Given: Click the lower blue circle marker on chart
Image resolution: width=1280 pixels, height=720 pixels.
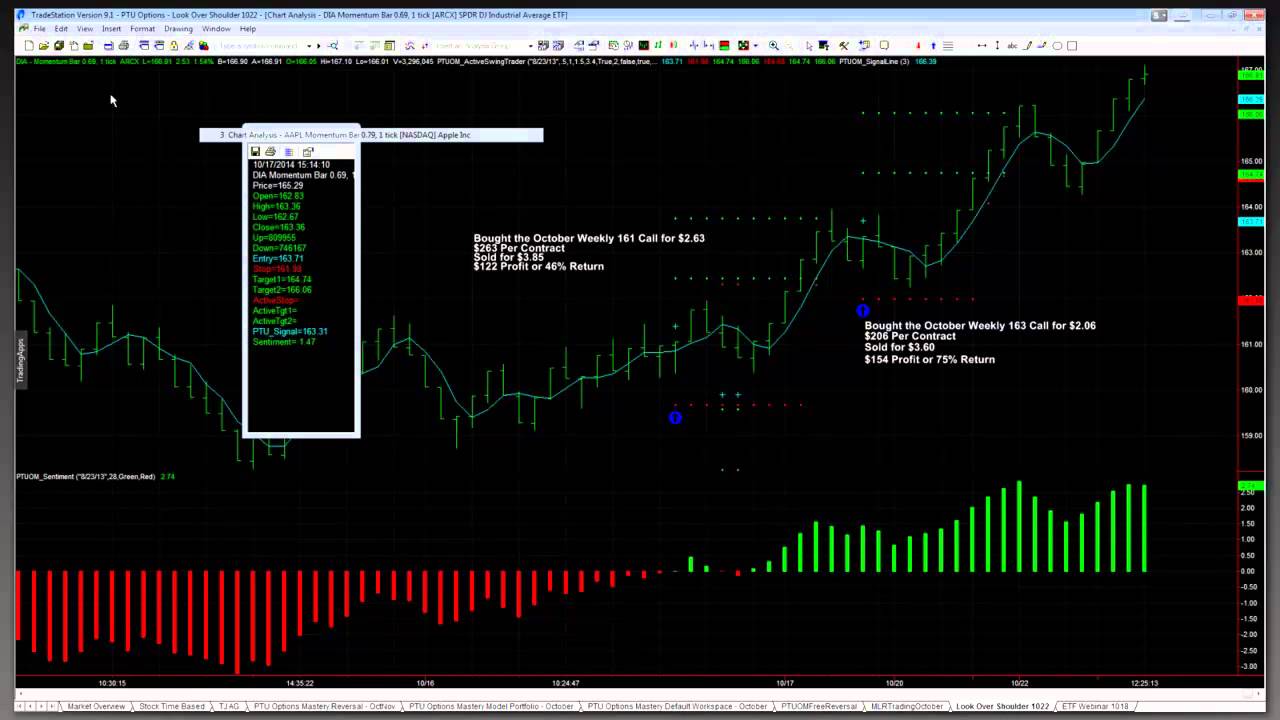Looking at the screenshot, I should 675,418.
